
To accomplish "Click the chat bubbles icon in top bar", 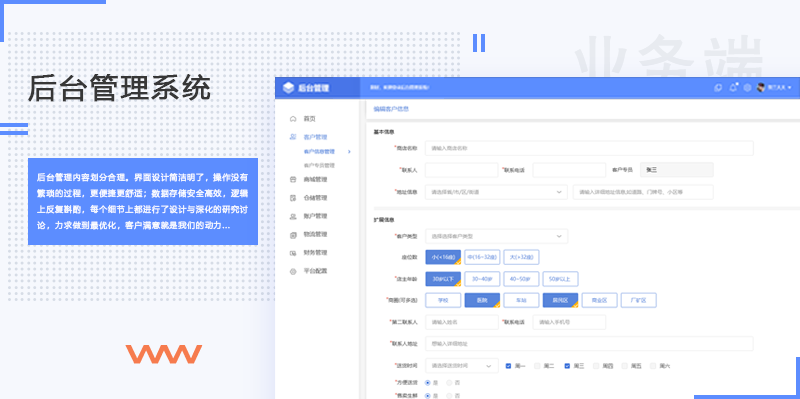I will click(718, 88).
